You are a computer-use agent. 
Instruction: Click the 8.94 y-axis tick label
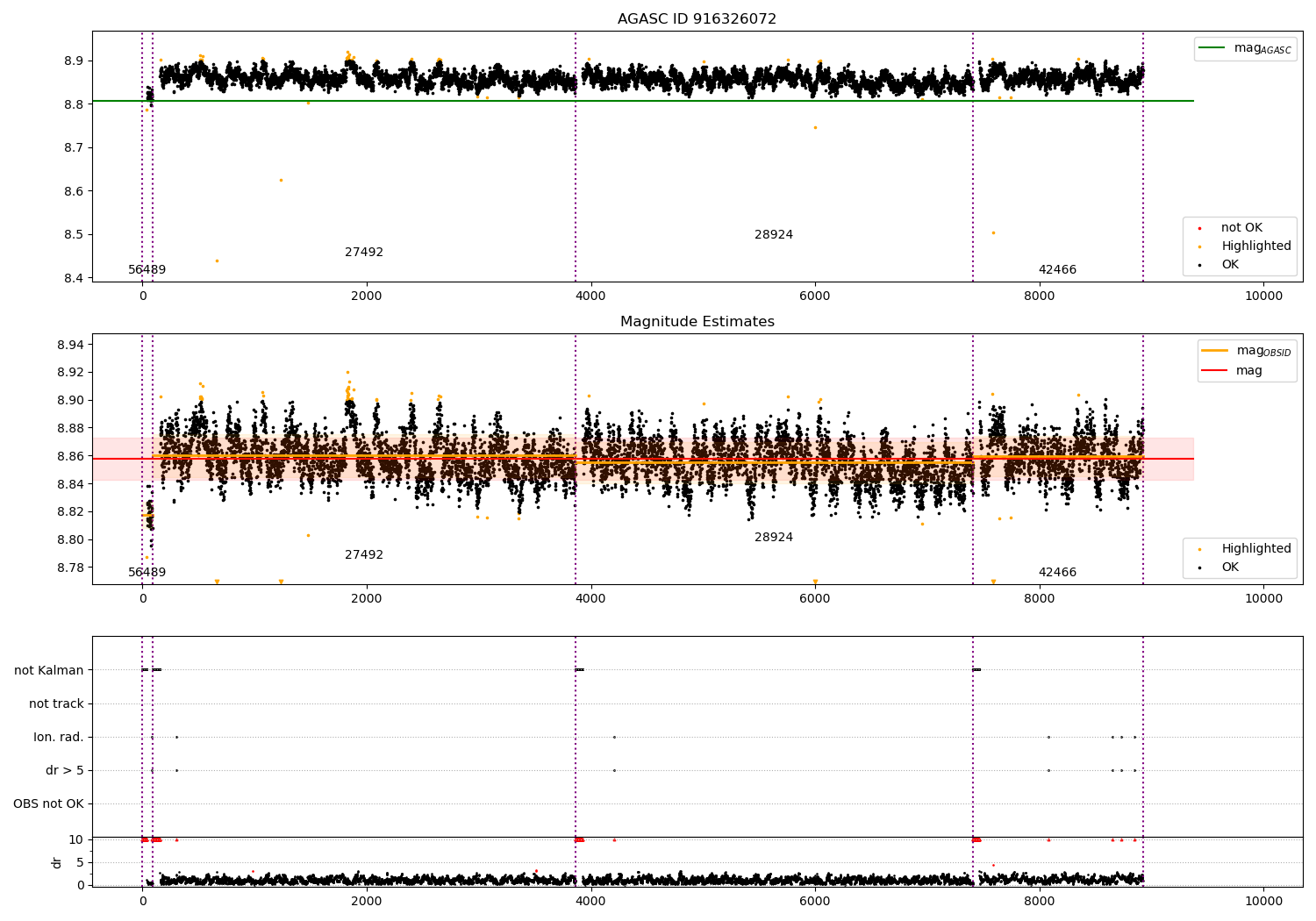point(70,345)
